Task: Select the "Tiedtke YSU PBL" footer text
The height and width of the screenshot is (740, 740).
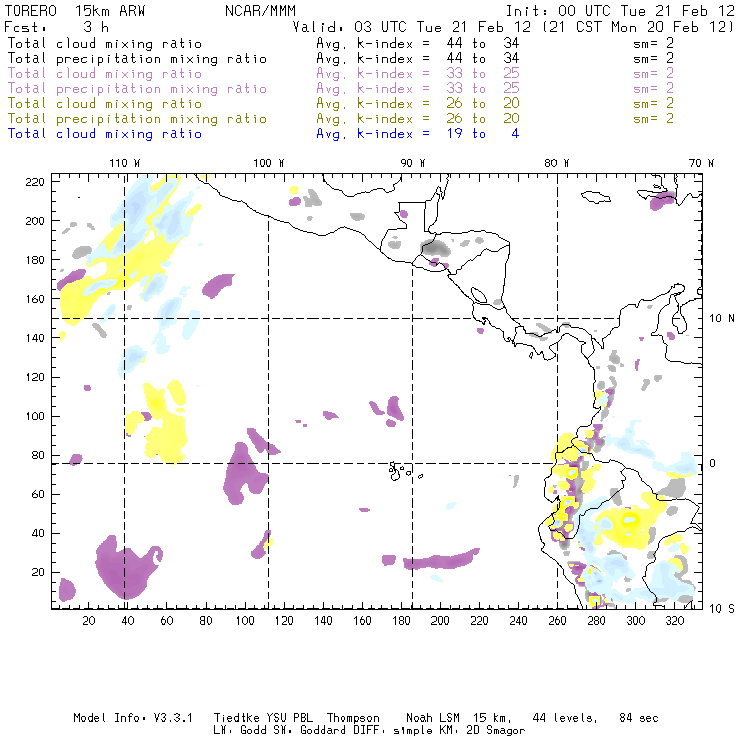Action: click(264, 718)
